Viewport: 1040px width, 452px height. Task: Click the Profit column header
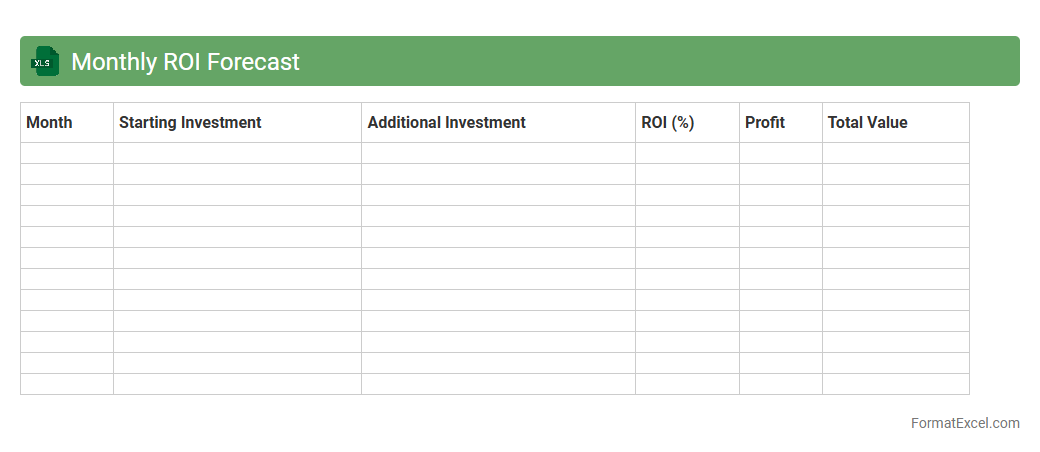coord(765,122)
